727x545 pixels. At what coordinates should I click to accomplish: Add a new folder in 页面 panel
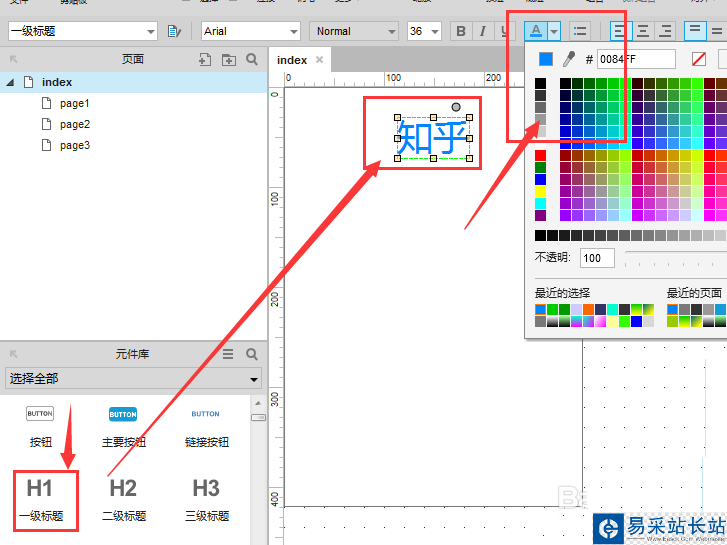pos(229,59)
